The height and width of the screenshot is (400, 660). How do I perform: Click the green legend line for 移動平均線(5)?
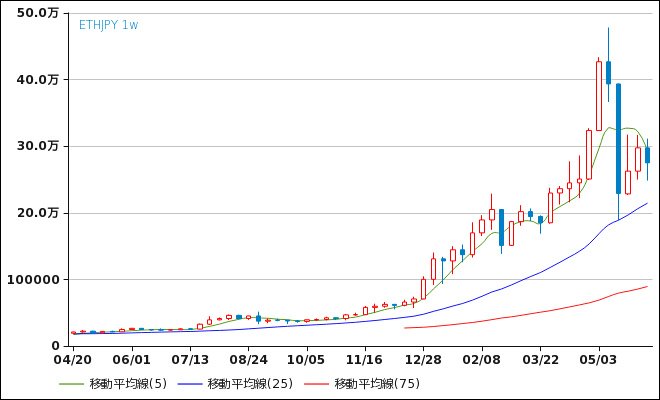72,384
